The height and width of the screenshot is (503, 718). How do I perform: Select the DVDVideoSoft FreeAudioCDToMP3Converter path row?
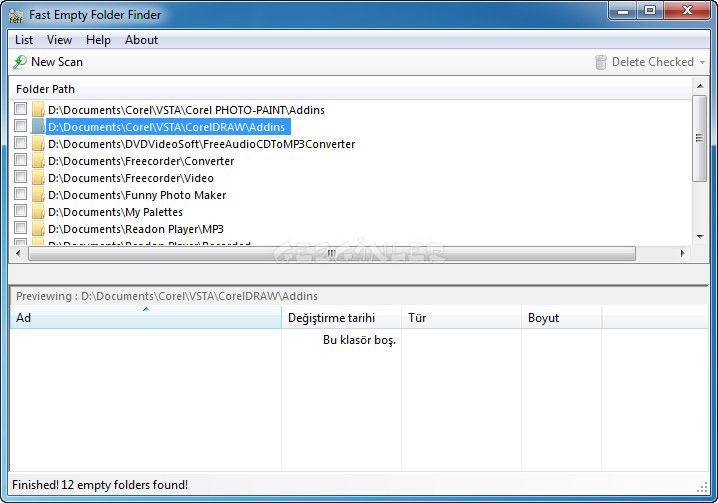pos(201,144)
